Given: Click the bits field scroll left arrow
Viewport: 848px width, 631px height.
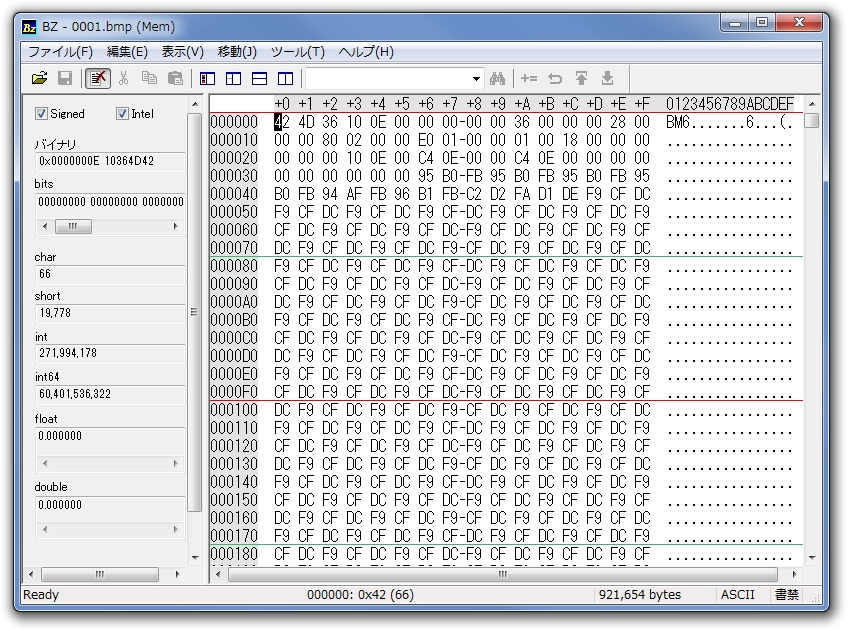Looking at the screenshot, I should 45,226.
